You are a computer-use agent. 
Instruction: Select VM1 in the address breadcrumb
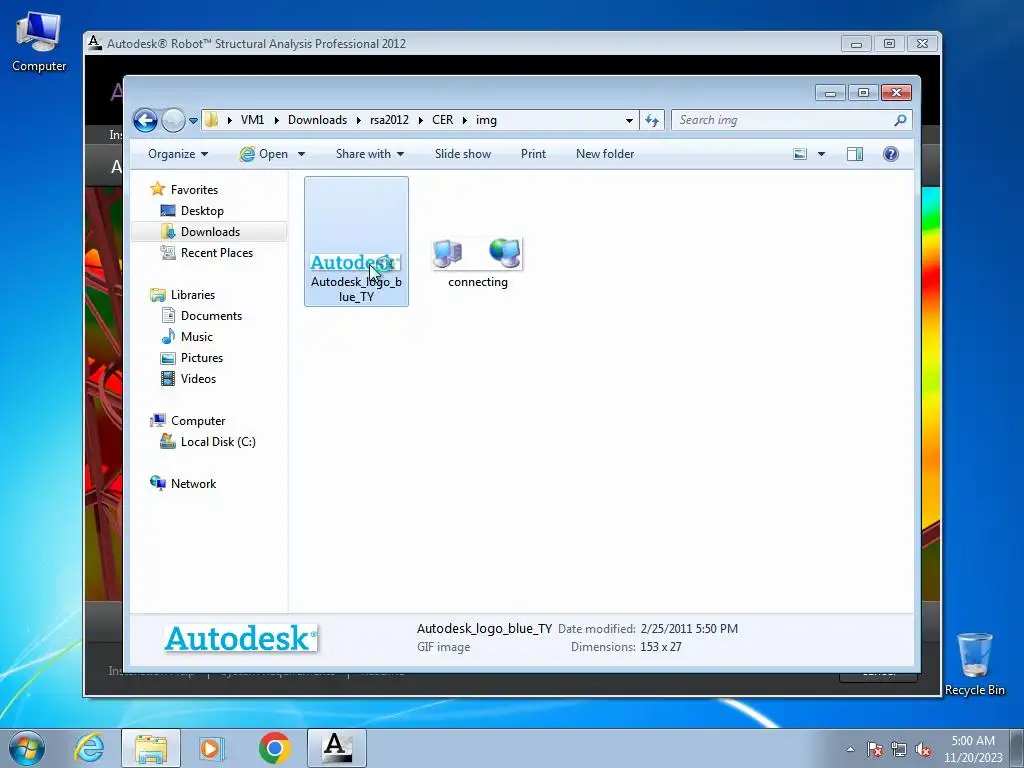pyautogui.click(x=252, y=120)
